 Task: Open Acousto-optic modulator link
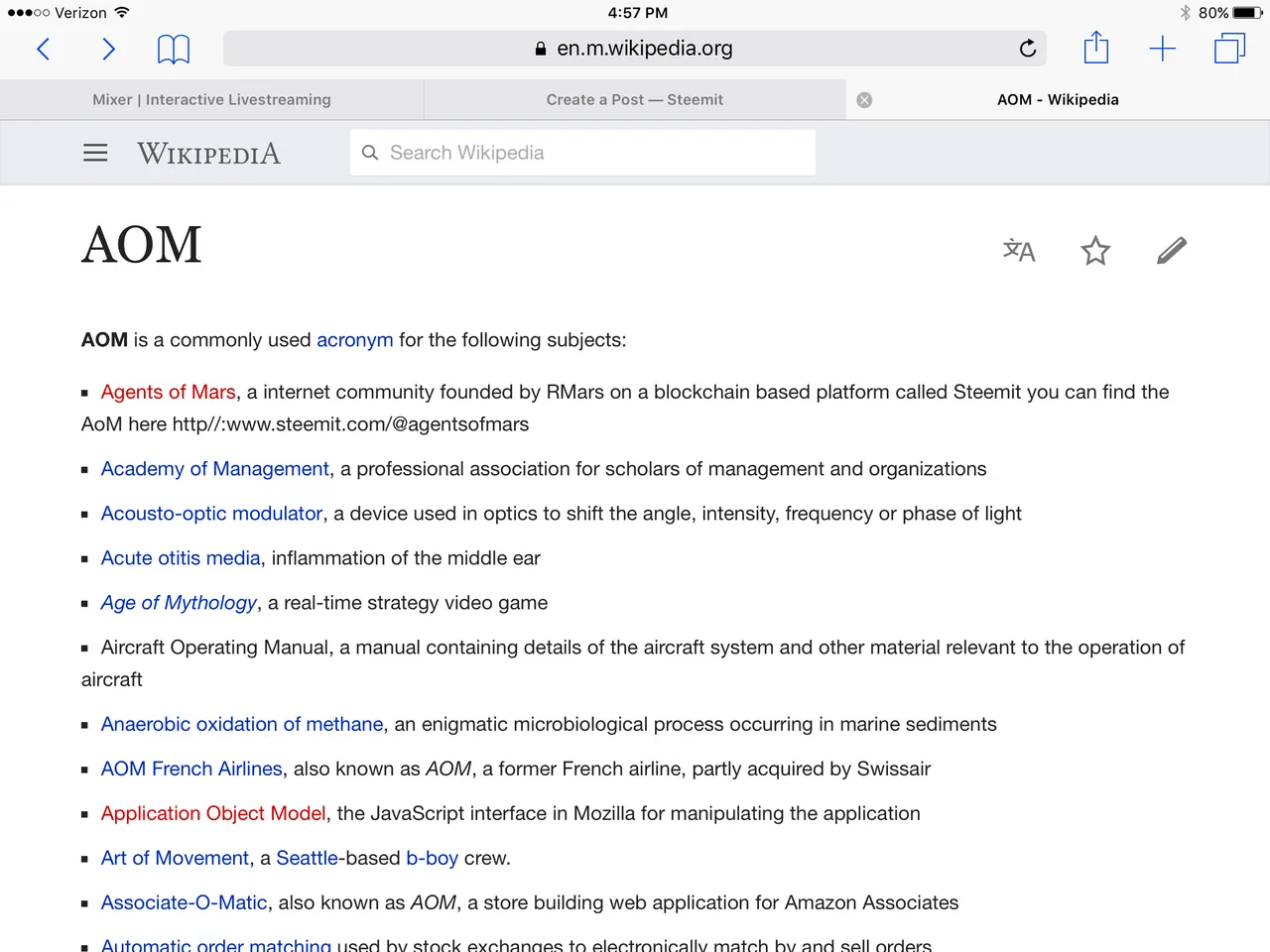(x=212, y=514)
